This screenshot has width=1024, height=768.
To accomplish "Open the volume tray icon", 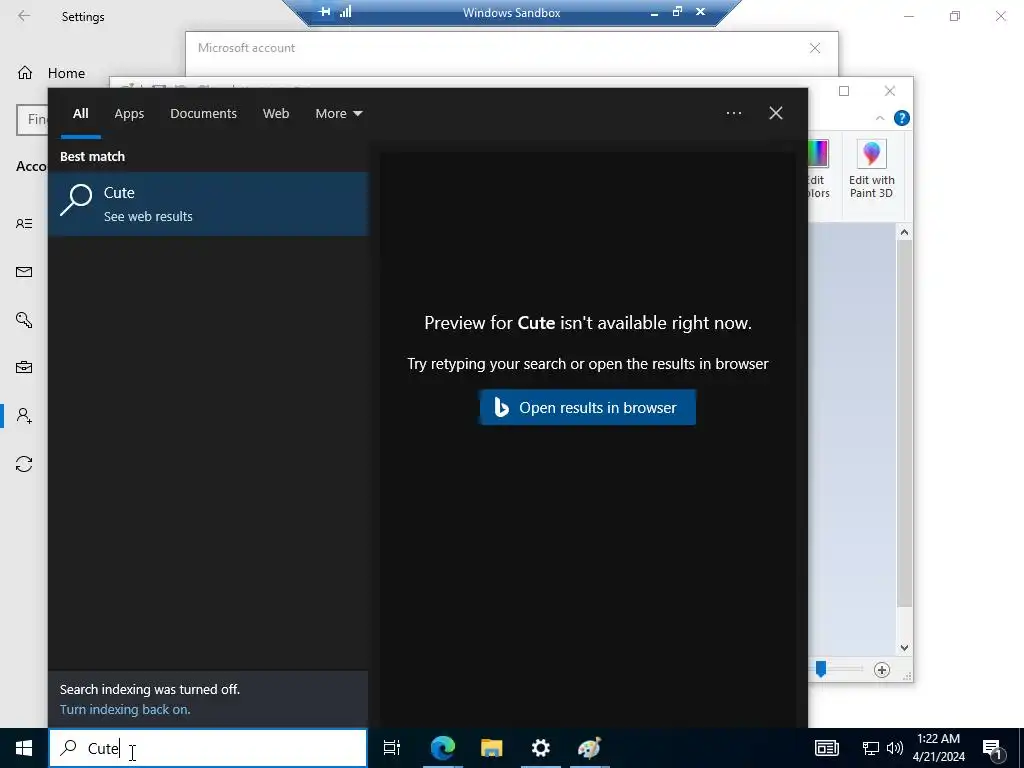I will click(895, 748).
